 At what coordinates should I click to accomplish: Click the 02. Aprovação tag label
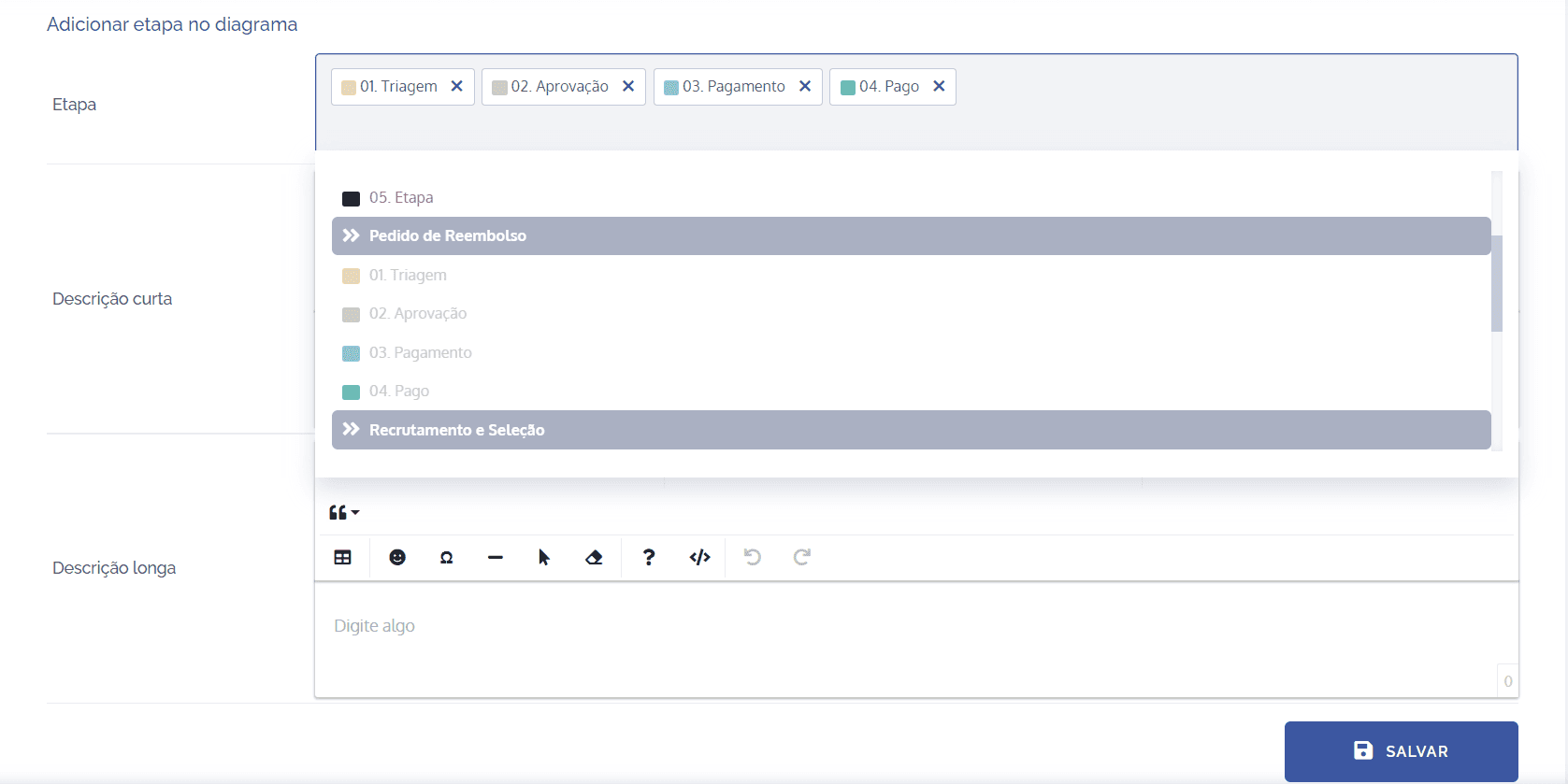pos(559,86)
